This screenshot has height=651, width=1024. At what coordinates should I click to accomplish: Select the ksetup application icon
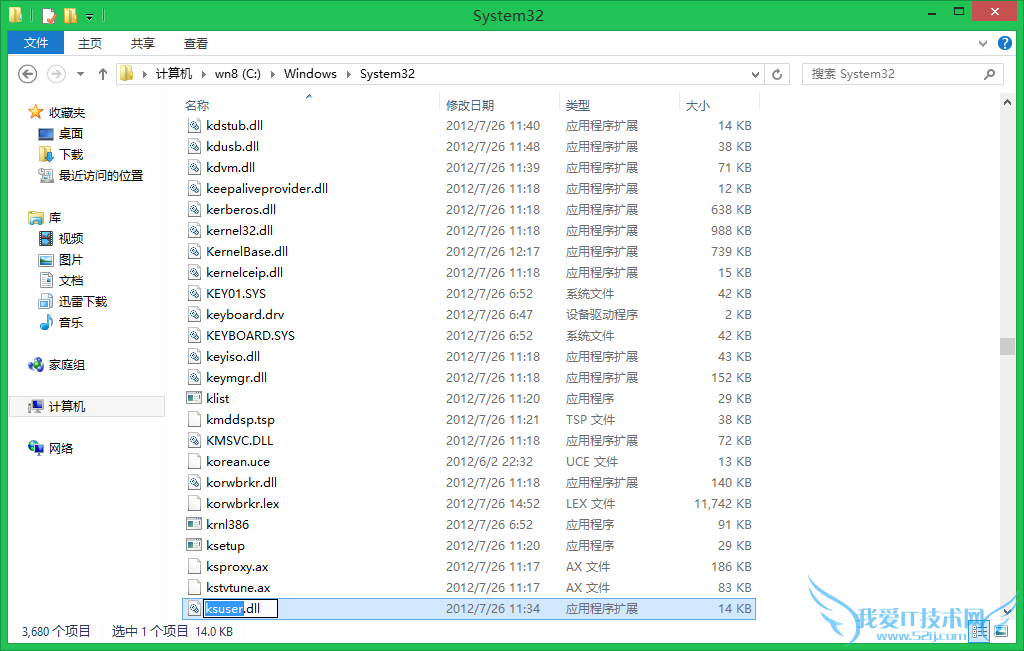pos(194,545)
